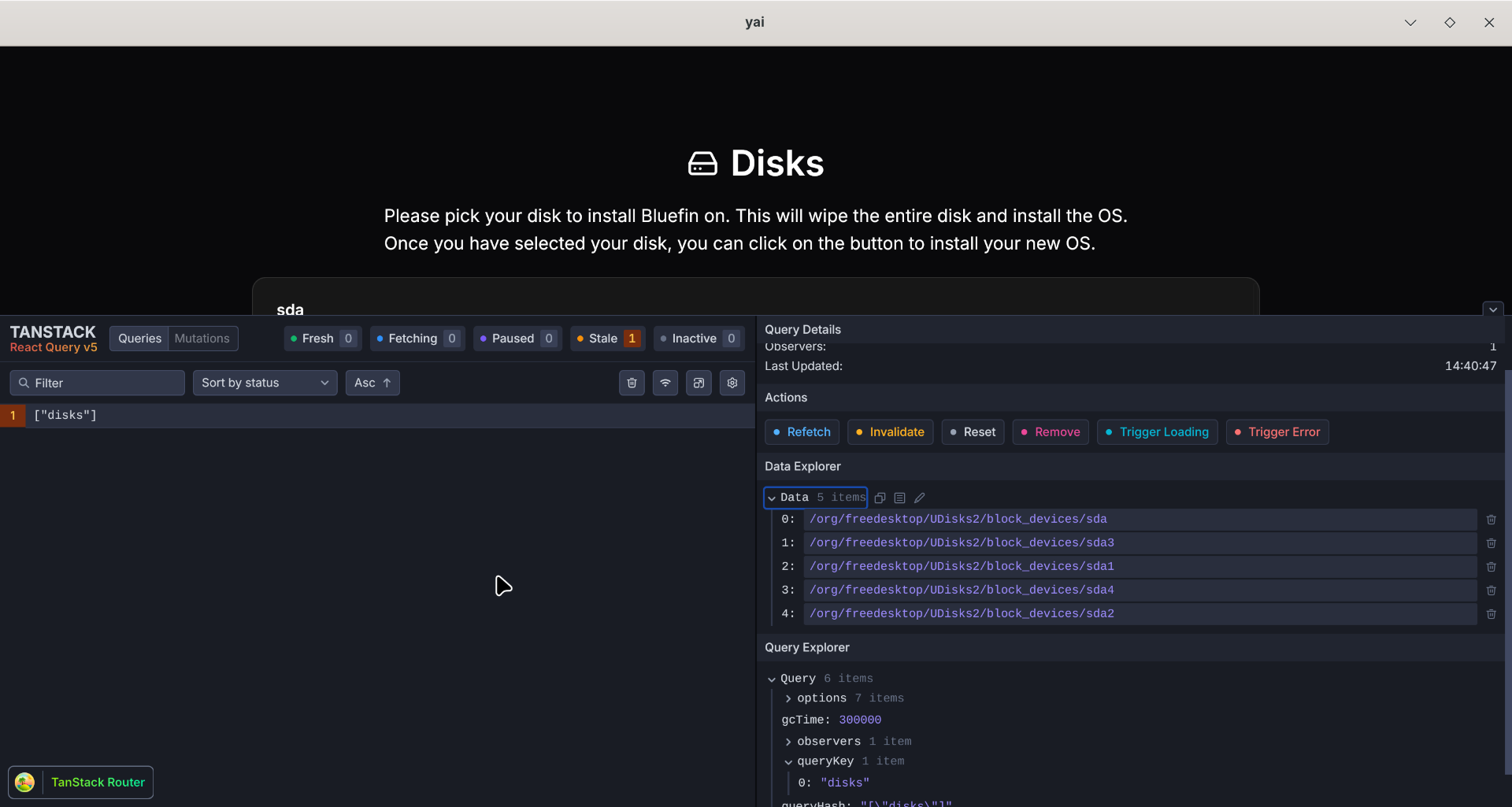Click the Query Explorer section heading
Screen dimensions: 1512x807
(x=807, y=648)
